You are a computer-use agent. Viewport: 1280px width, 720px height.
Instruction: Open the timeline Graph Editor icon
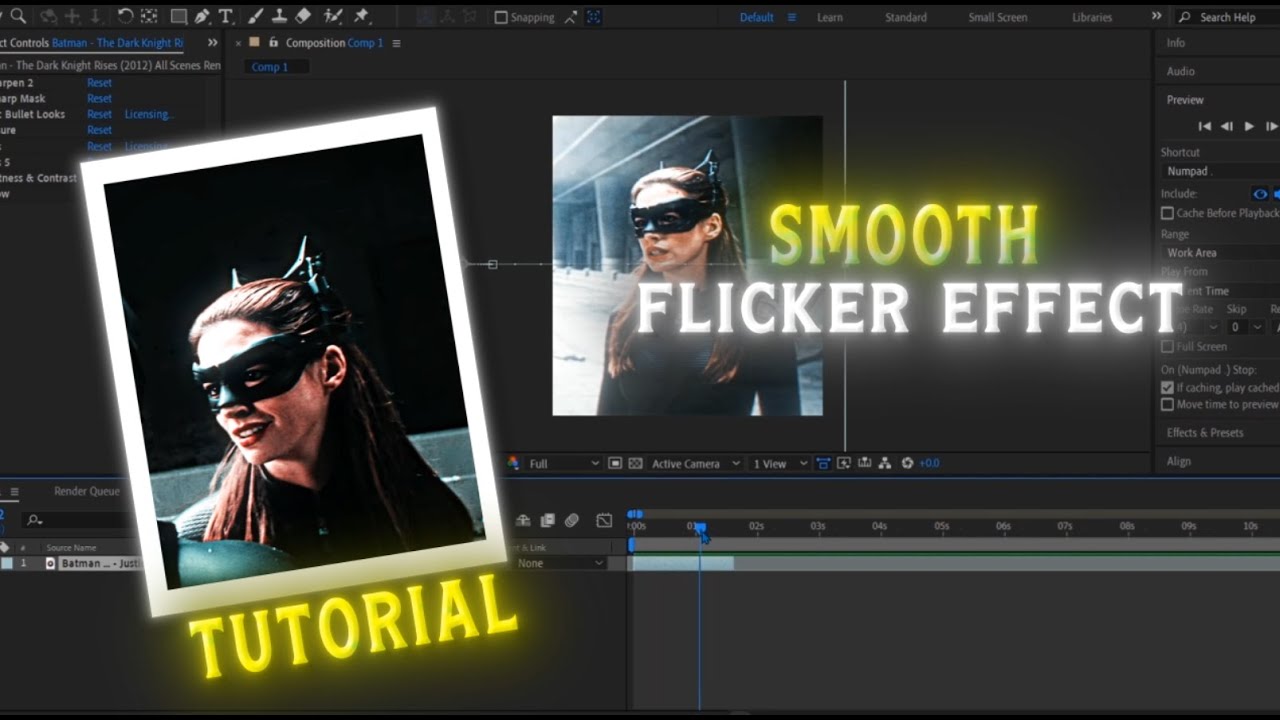[604, 520]
